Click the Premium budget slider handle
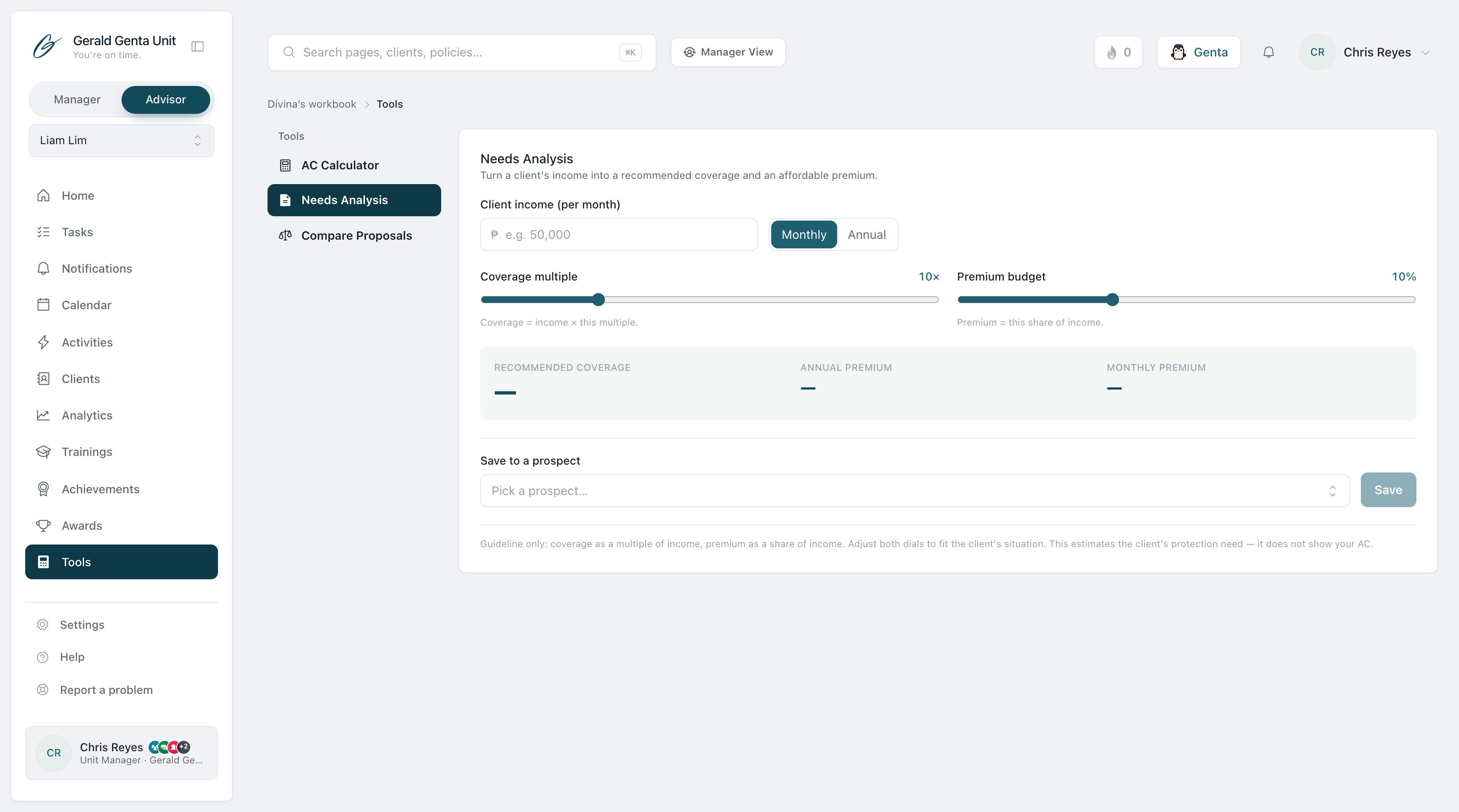 coord(1112,300)
